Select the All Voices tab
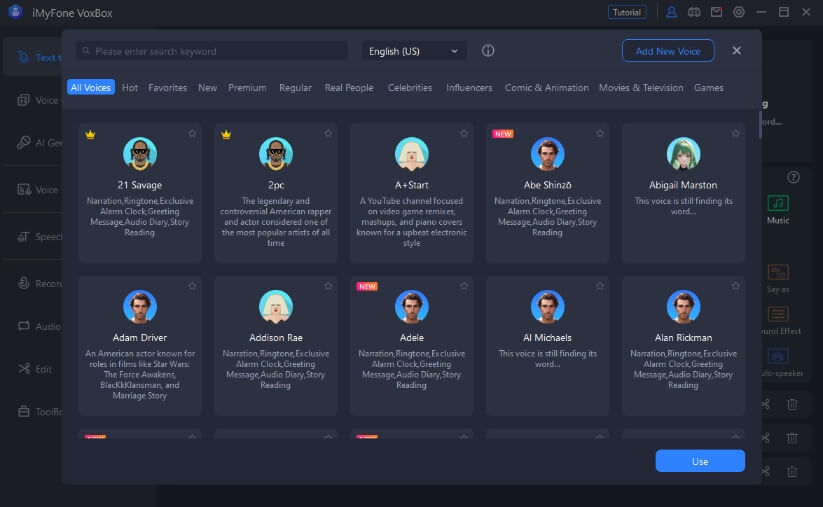 click(91, 87)
